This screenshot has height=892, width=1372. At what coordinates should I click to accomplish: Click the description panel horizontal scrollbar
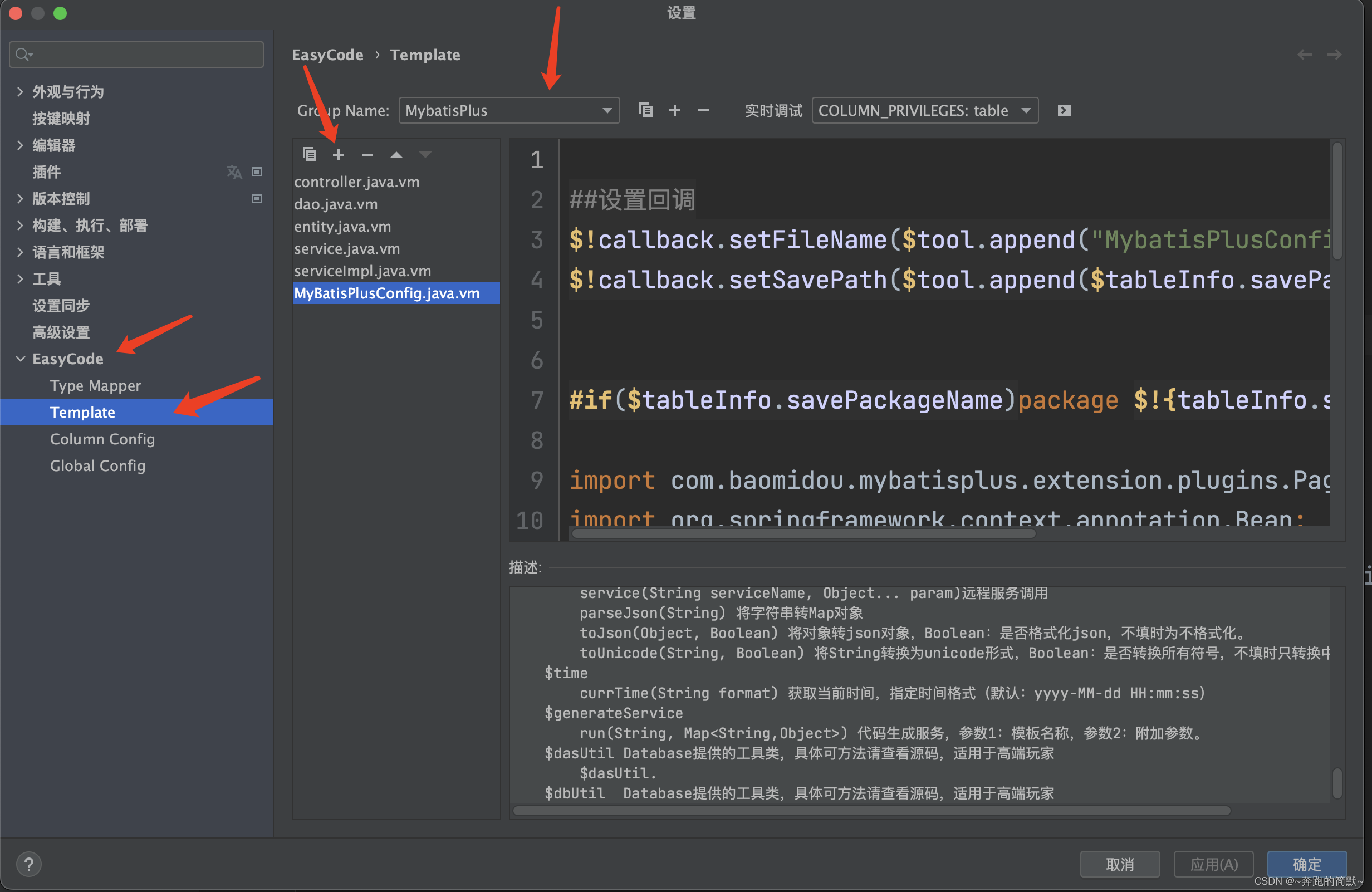(x=871, y=810)
